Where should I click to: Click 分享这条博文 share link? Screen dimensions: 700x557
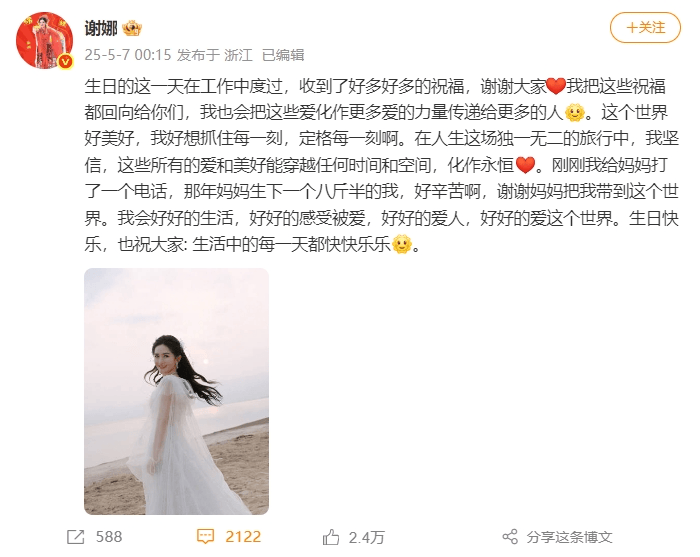pyautogui.click(x=569, y=537)
